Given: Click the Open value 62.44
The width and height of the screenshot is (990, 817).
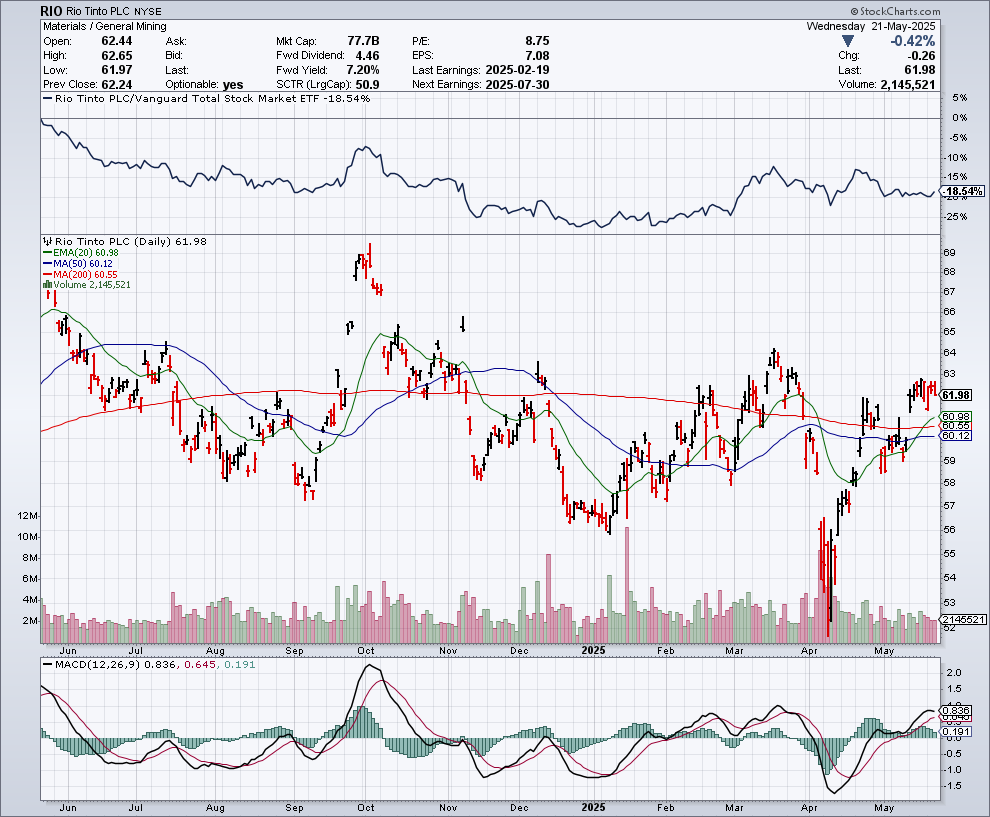Looking at the screenshot, I should point(116,41).
